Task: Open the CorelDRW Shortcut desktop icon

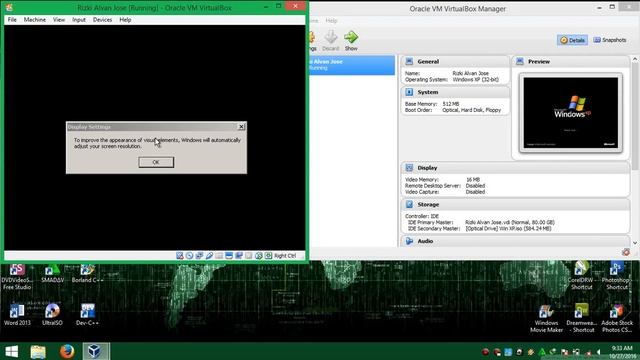Action: 581,276
